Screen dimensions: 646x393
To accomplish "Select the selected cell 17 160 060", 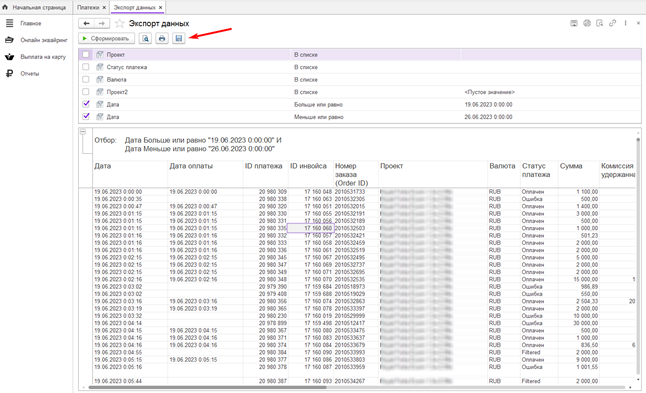I will point(310,228).
